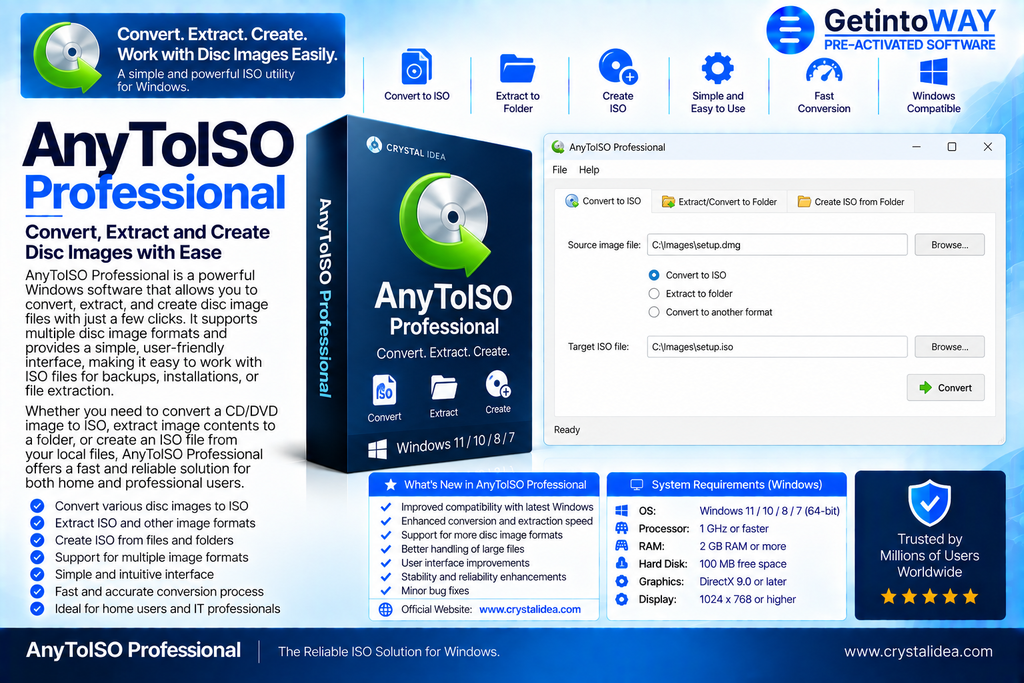1024x683 pixels.
Task: Click www.crystalidea.com in the footer
Action: [918, 652]
